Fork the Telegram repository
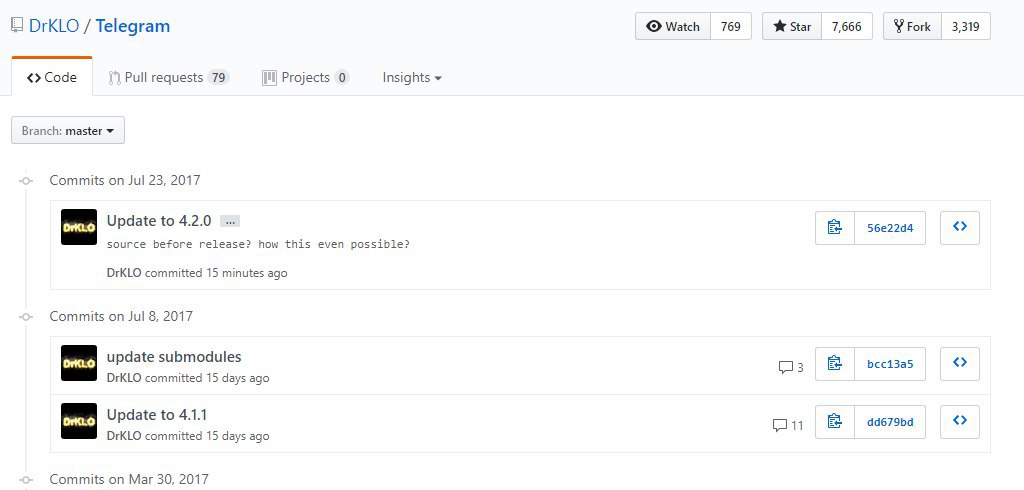 pos(912,26)
